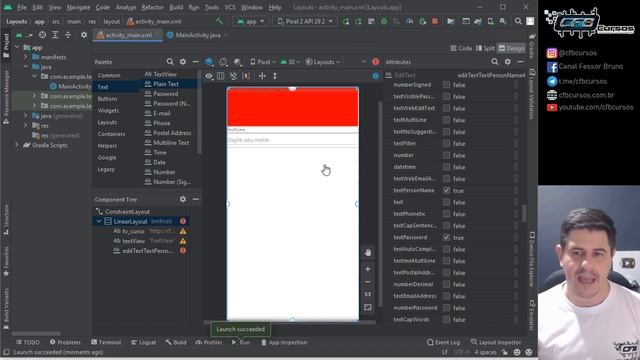Open the Build menu
The width and height of the screenshot is (640, 360).
coord(176,7)
